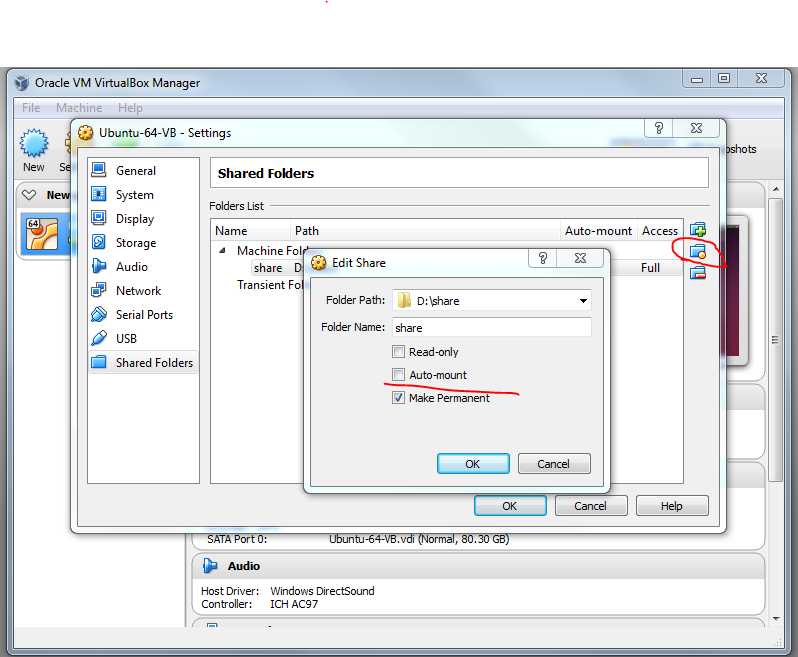Collapse the Machine Folders tree node
This screenshot has height=657, width=798.
pyautogui.click(x=222, y=250)
